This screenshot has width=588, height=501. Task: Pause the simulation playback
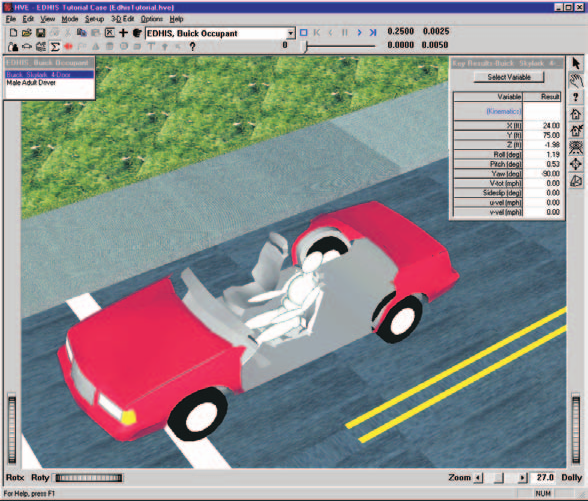pos(345,33)
